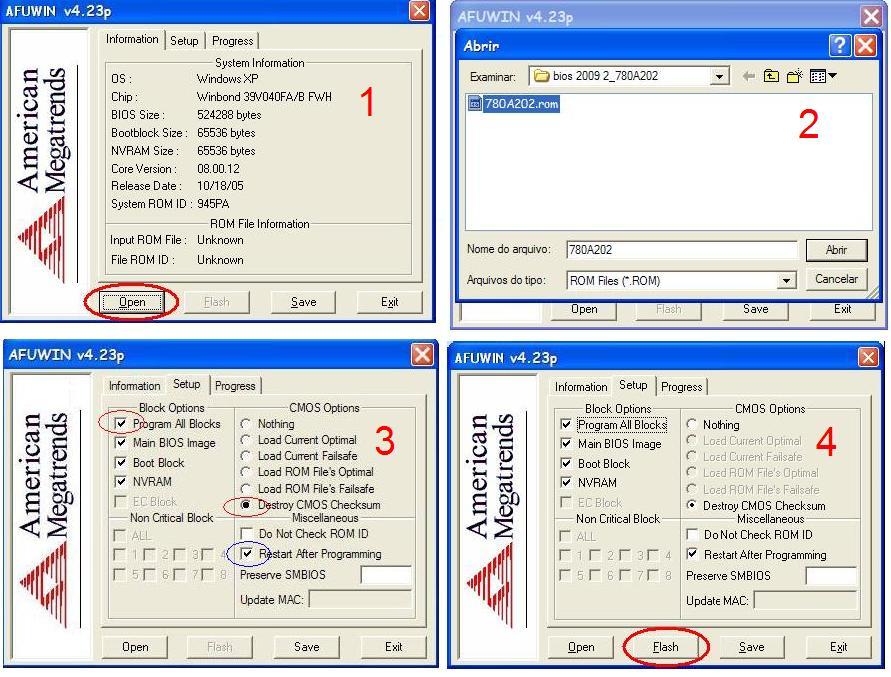Click Preserve SMBIOS field in window 4
The image size is (891, 677).
coord(831,576)
